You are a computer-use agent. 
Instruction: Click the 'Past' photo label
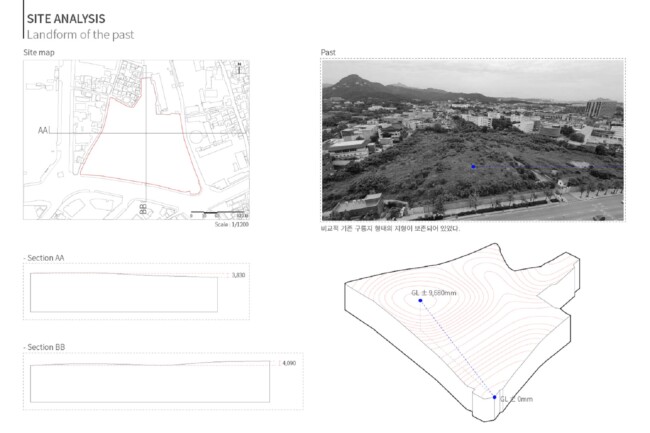[328, 51]
